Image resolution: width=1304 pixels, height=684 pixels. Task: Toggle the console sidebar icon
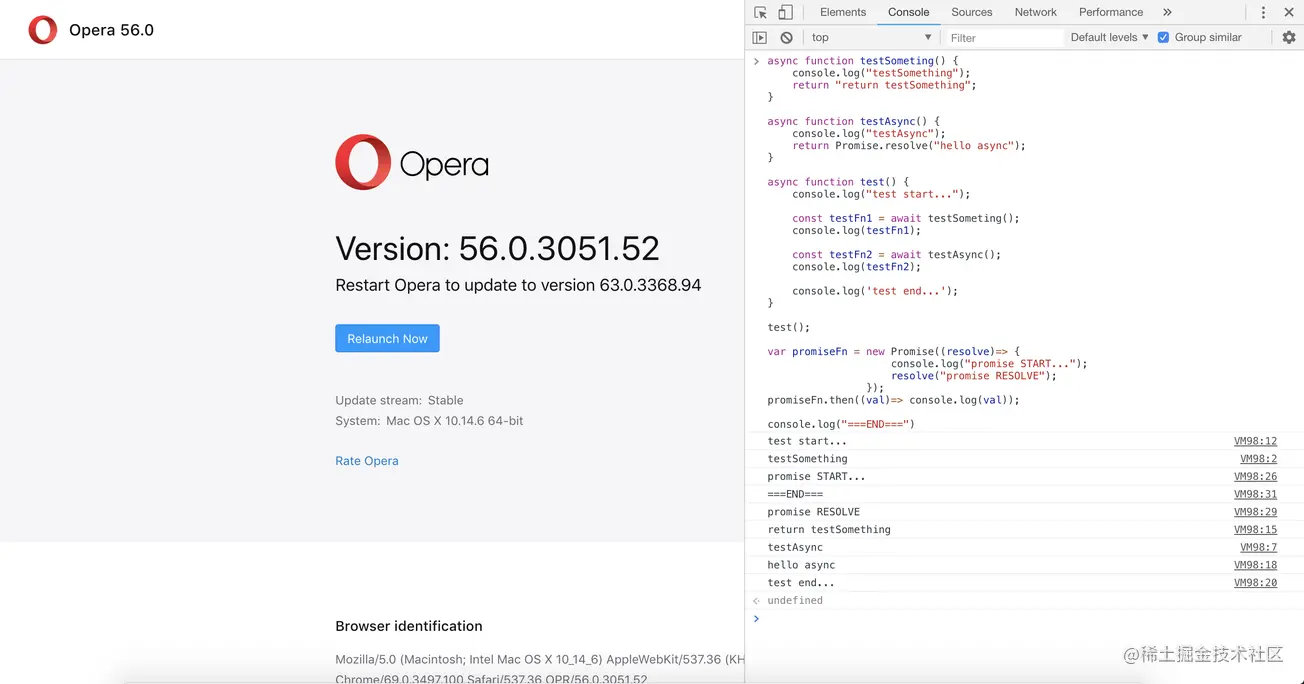[760, 37]
